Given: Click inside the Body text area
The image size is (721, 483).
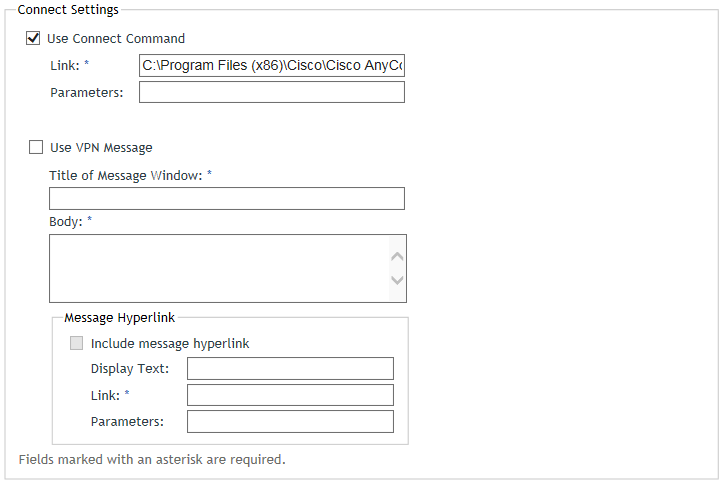Looking at the screenshot, I should tap(219, 268).
